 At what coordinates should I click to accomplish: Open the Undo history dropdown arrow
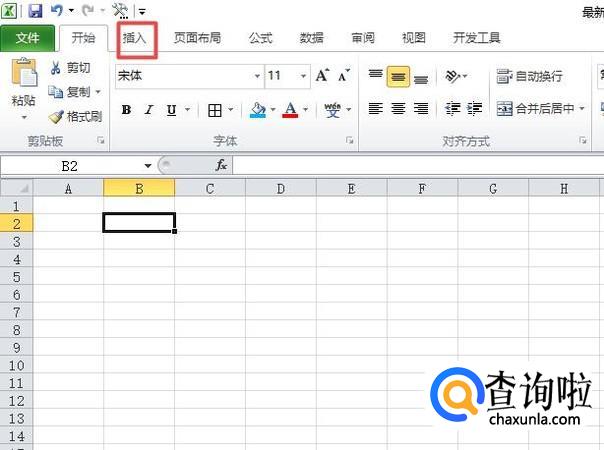pos(71,10)
